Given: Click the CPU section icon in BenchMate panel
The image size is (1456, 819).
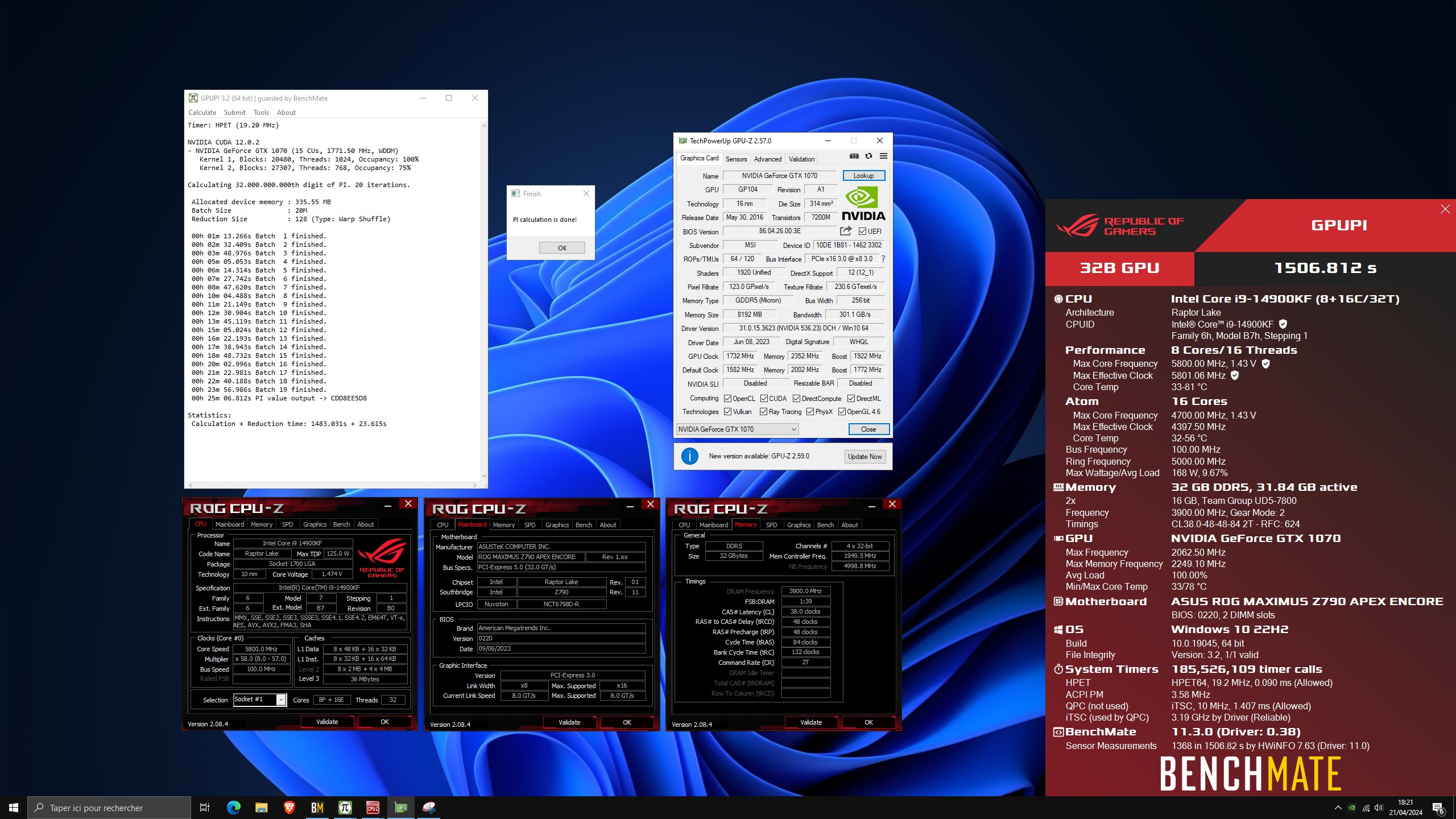Looking at the screenshot, I should tap(1058, 299).
